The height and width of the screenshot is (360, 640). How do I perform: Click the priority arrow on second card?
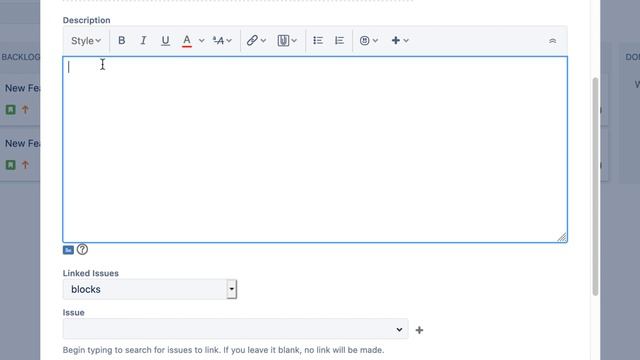25,164
